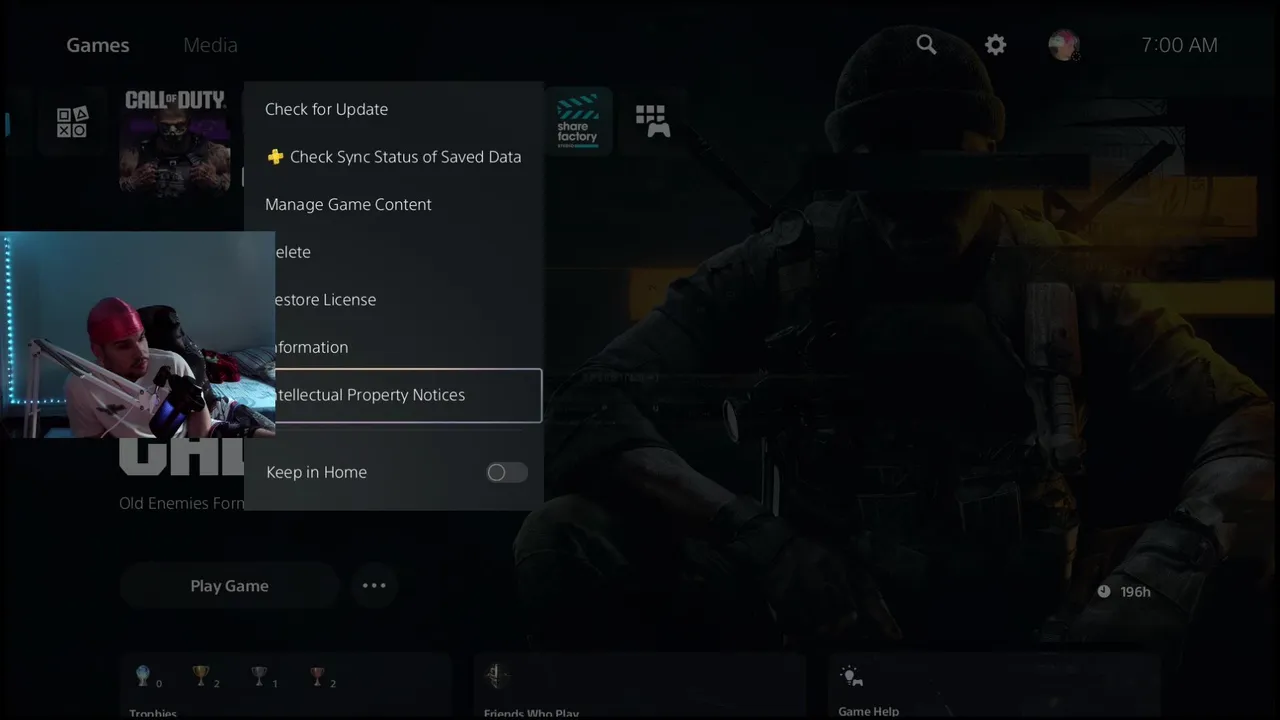Open the Settings gear icon

[995, 45]
